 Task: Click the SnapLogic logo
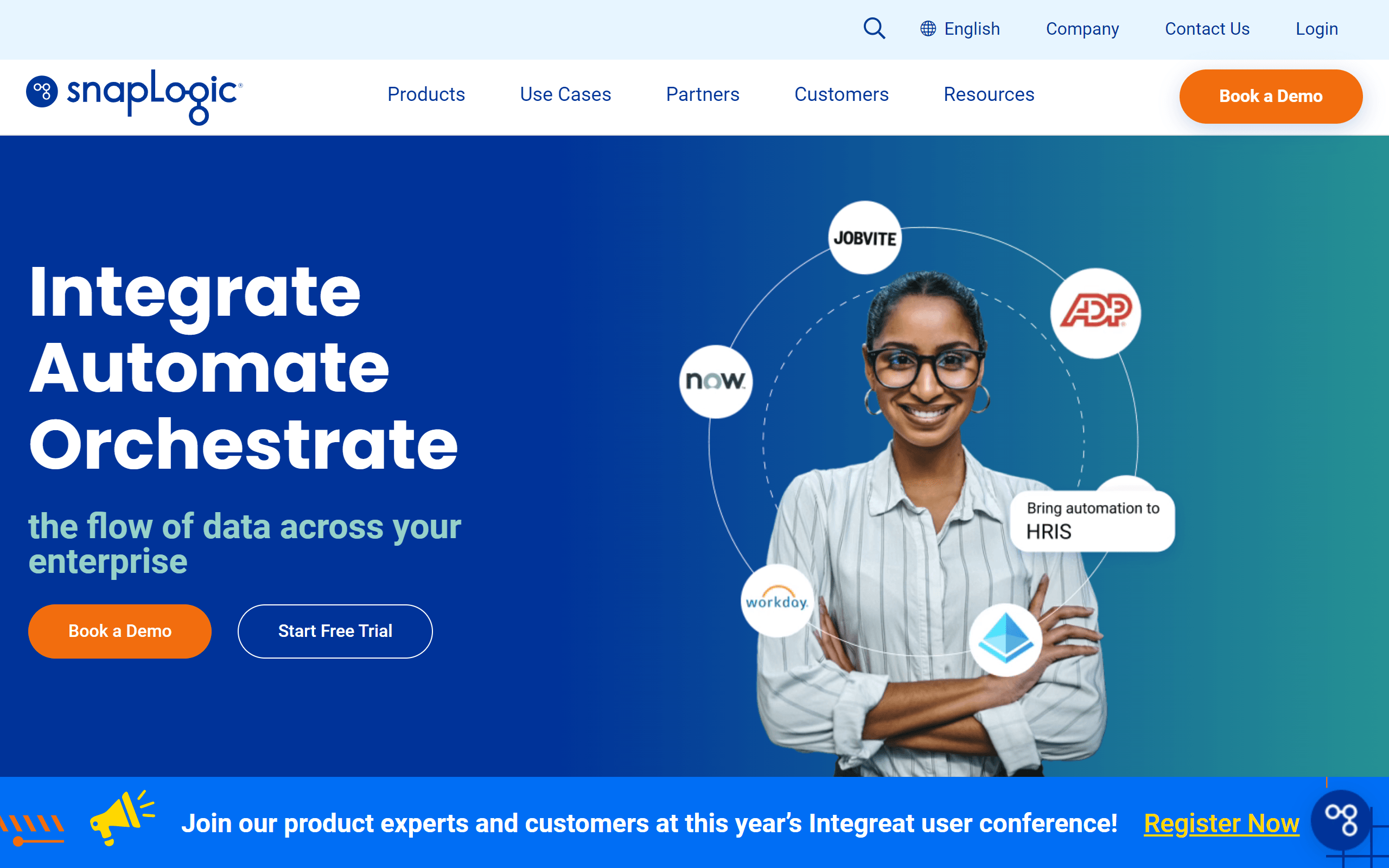coord(135,97)
